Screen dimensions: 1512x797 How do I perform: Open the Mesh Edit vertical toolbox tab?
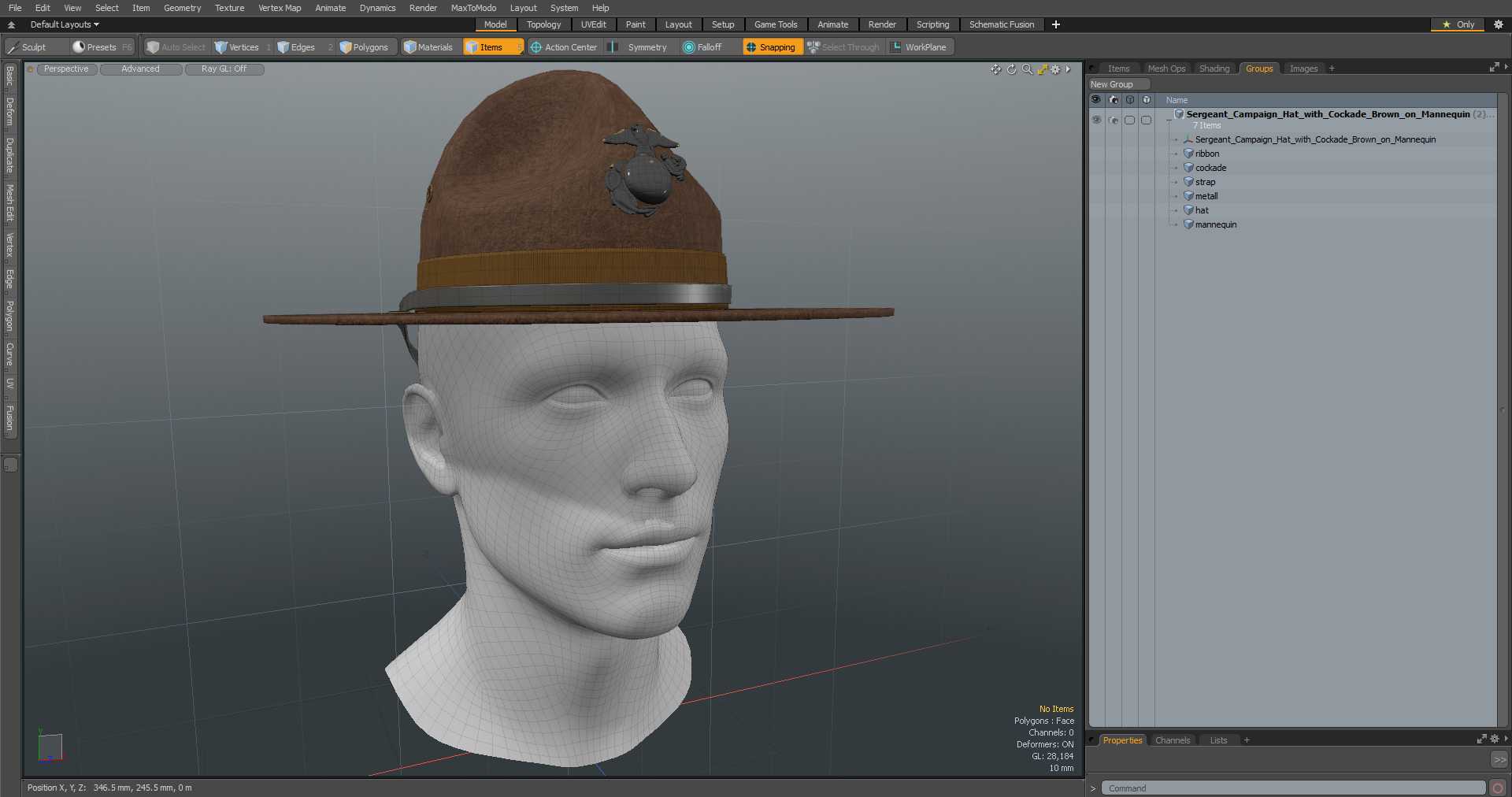tap(10, 202)
